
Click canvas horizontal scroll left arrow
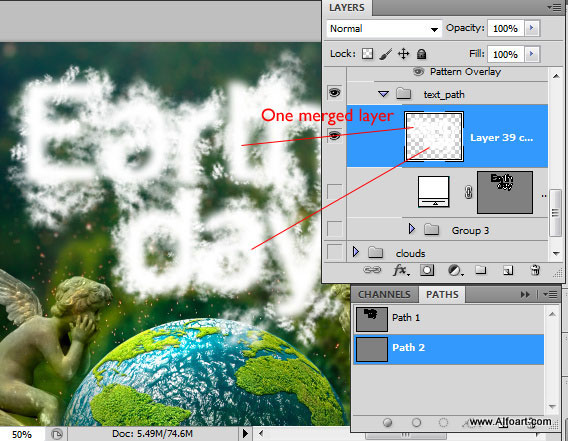260,433
